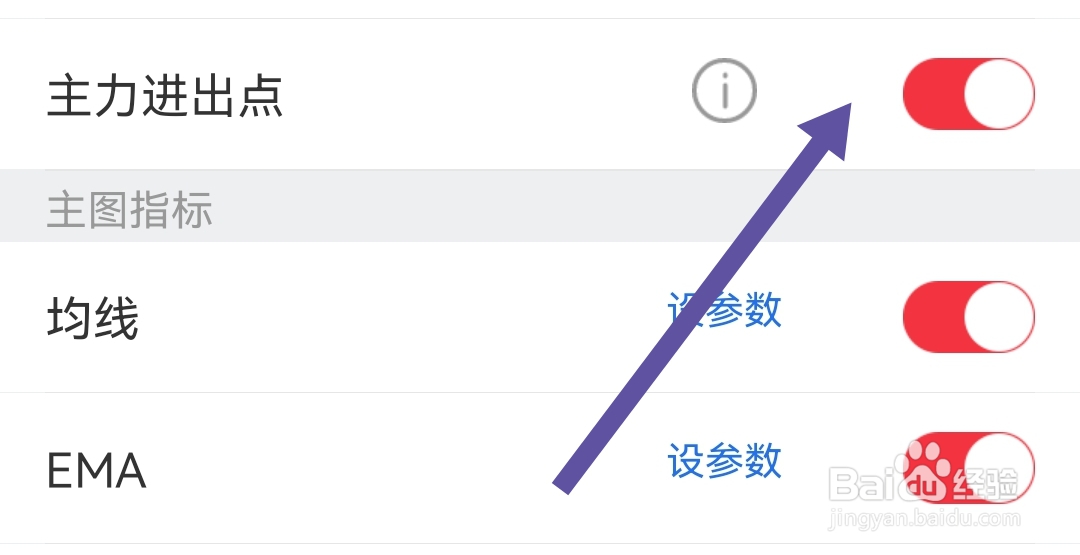Tap the white knob of EMA switch

point(999,468)
